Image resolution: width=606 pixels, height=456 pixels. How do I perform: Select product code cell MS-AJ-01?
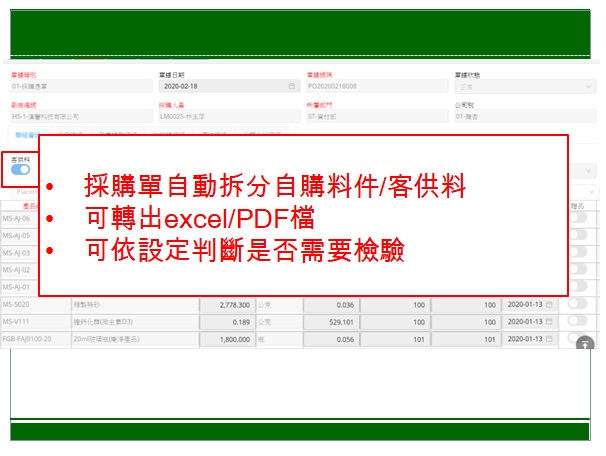[x=20, y=287]
